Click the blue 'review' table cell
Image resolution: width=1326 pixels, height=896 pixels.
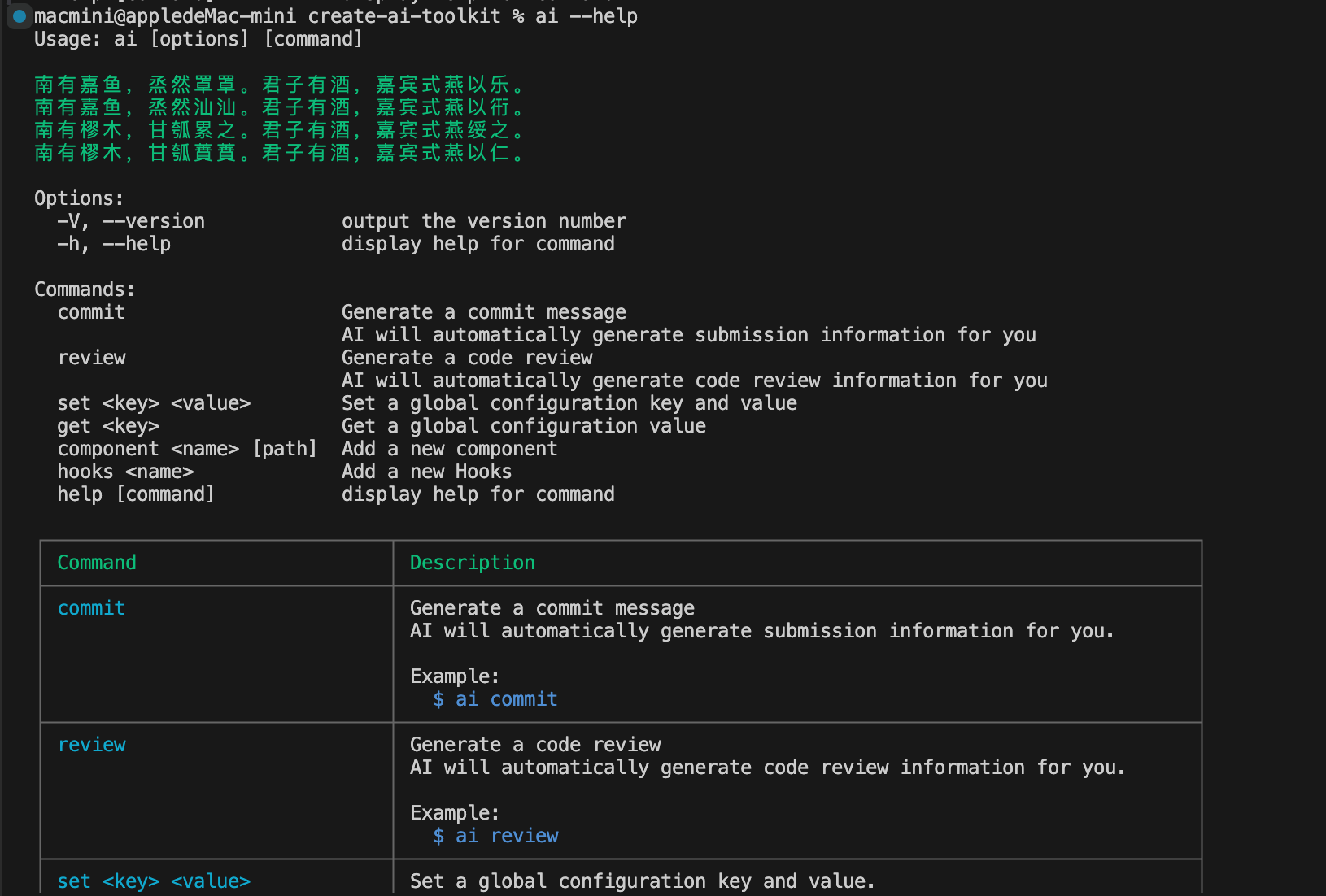click(92, 745)
